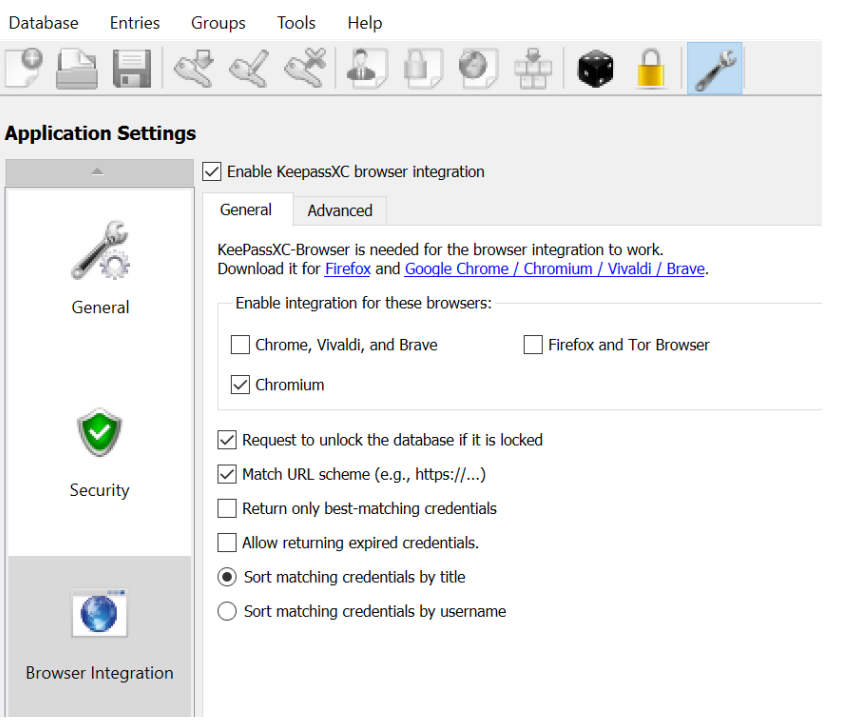Enable Chrome, Vivaldi, and Brave integration

click(x=240, y=345)
